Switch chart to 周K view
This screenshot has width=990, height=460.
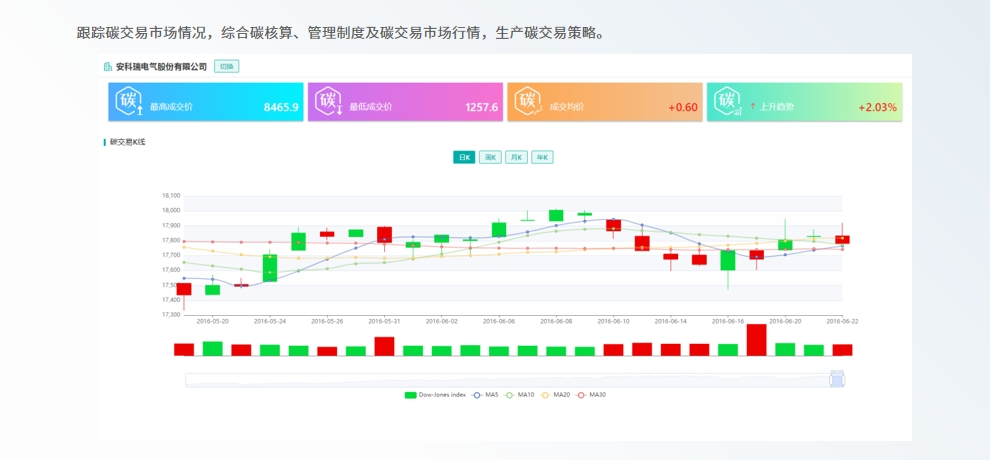(490, 157)
